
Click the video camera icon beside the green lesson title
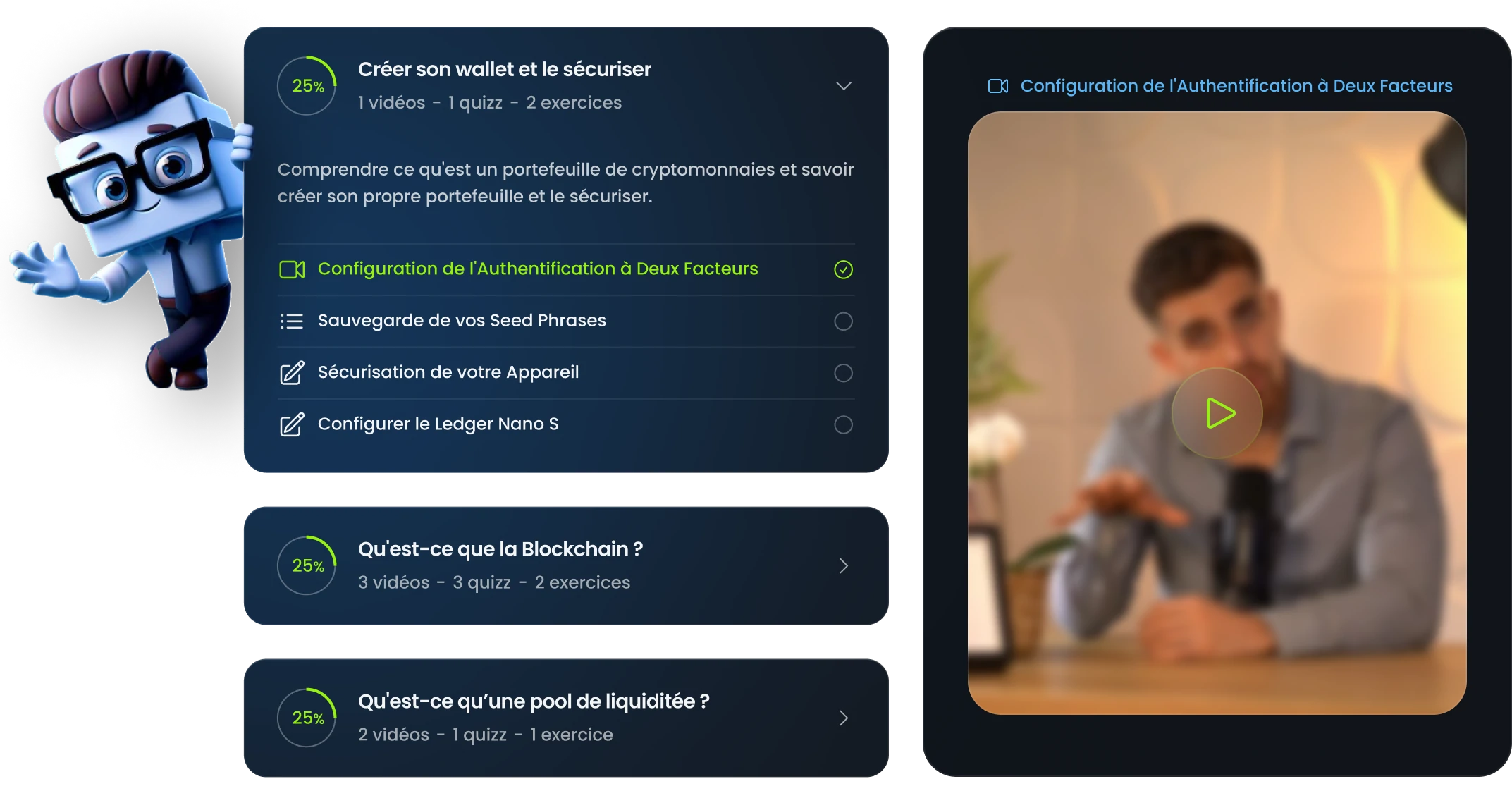click(292, 269)
